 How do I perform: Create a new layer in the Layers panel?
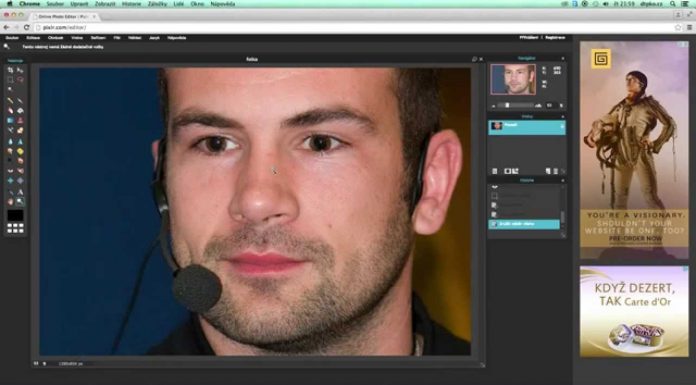[x=548, y=171]
